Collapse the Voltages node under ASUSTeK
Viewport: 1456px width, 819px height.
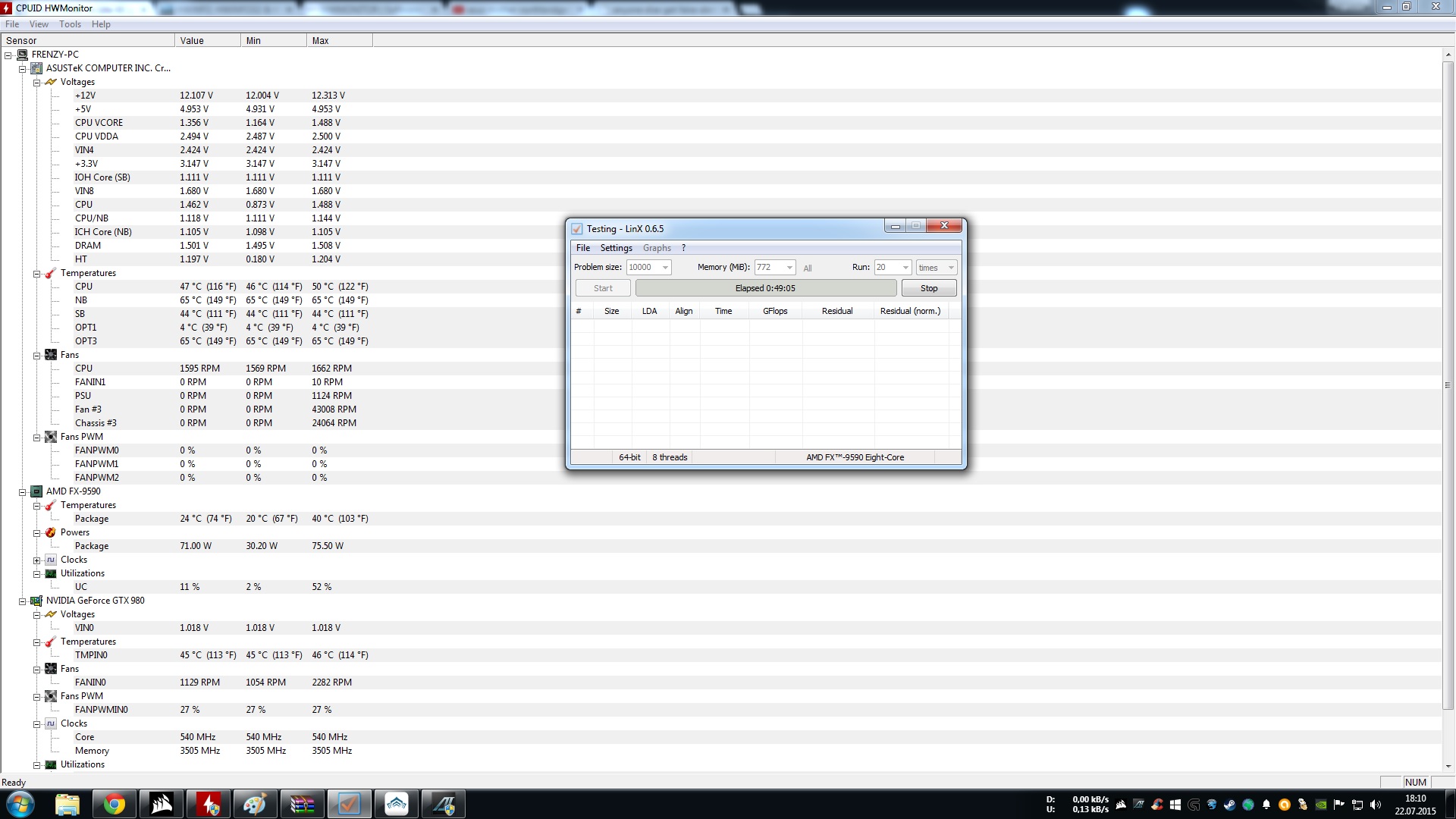pos(36,82)
